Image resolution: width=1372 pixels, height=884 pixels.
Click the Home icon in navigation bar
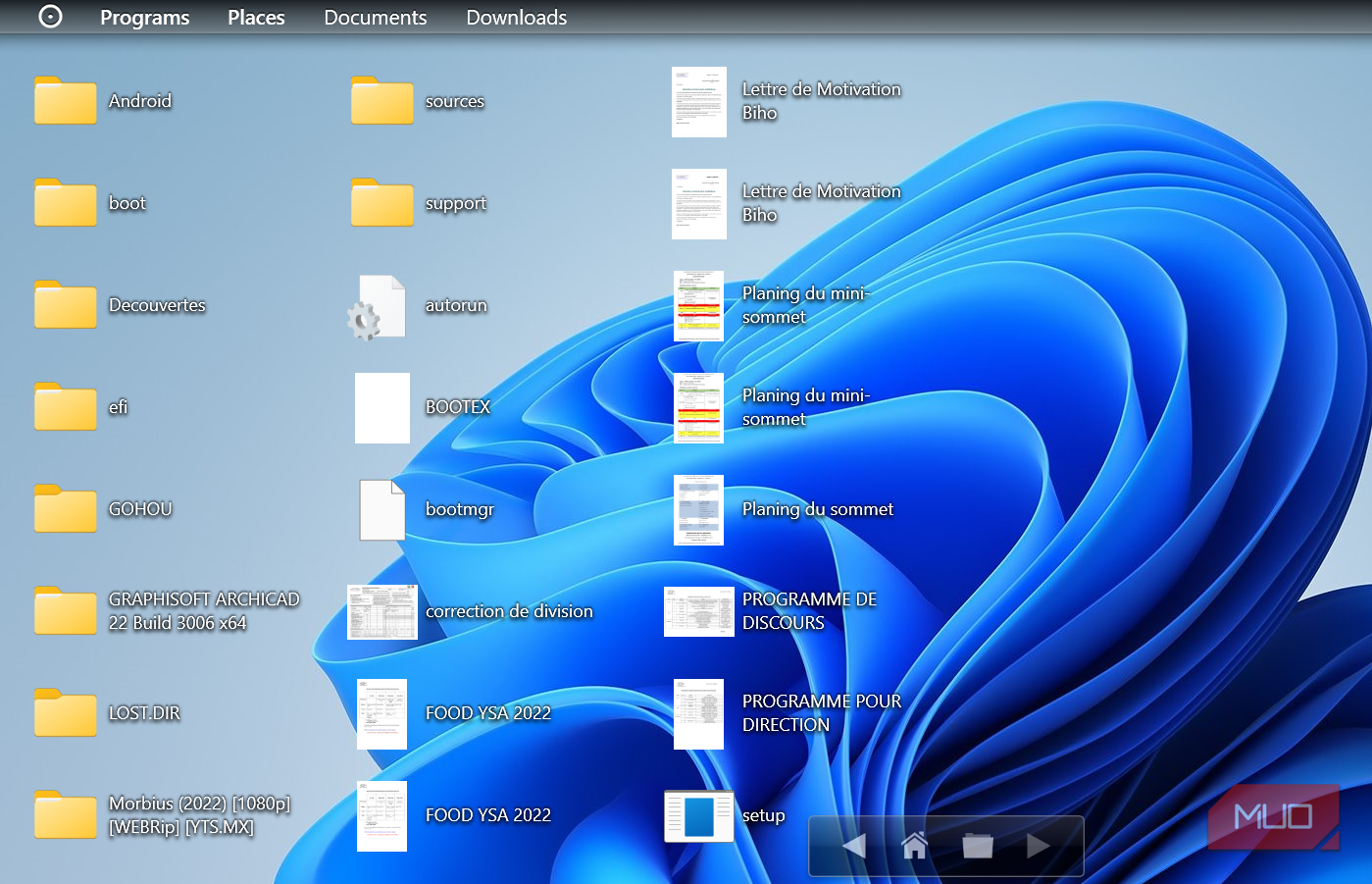(915, 846)
